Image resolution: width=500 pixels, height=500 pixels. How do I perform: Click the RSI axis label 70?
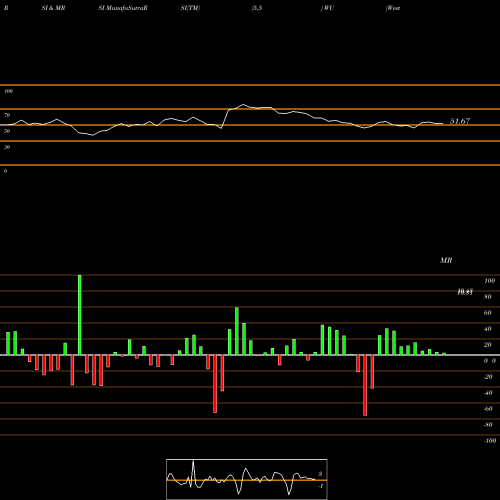[7, 115]
